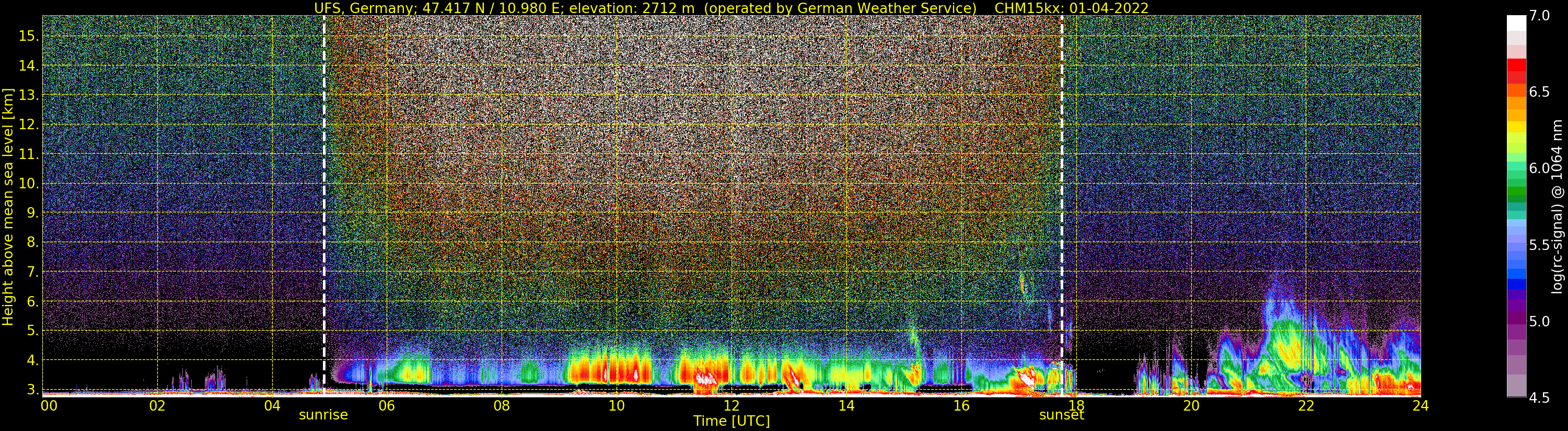Image resolution: width=1568 pixels, height=431 pixels.
Task: Click the 4.5 value on the colorbar scale
Action: coord(1540,398)
